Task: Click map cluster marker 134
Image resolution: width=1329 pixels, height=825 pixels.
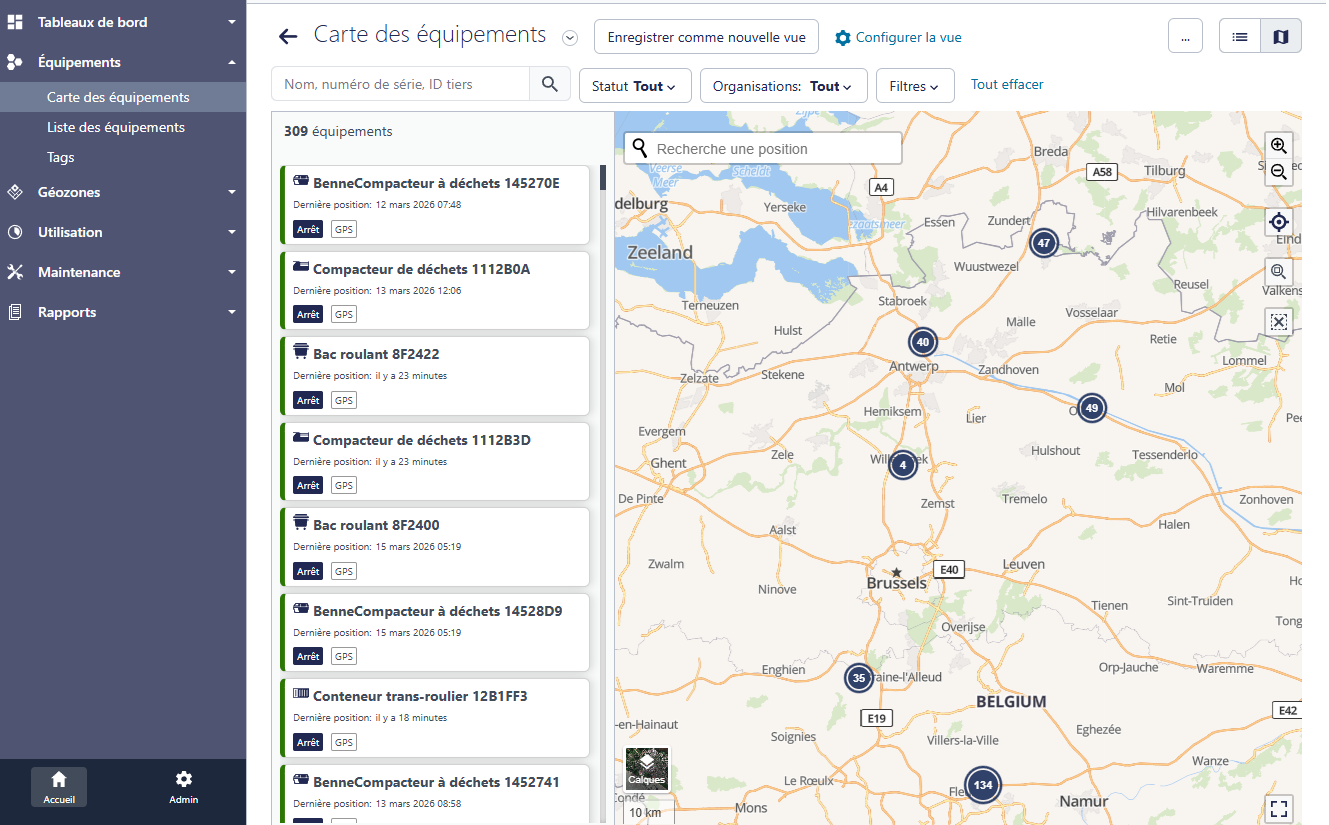Action: point(983,785)
